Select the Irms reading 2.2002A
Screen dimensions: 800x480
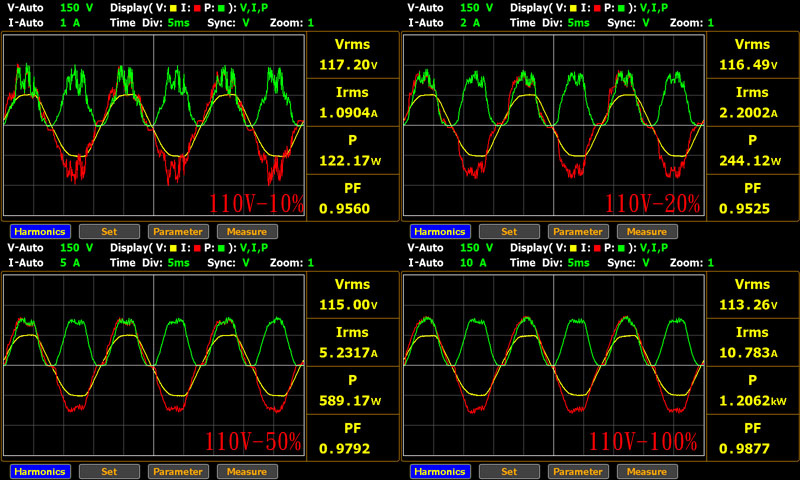click(748, 113)
